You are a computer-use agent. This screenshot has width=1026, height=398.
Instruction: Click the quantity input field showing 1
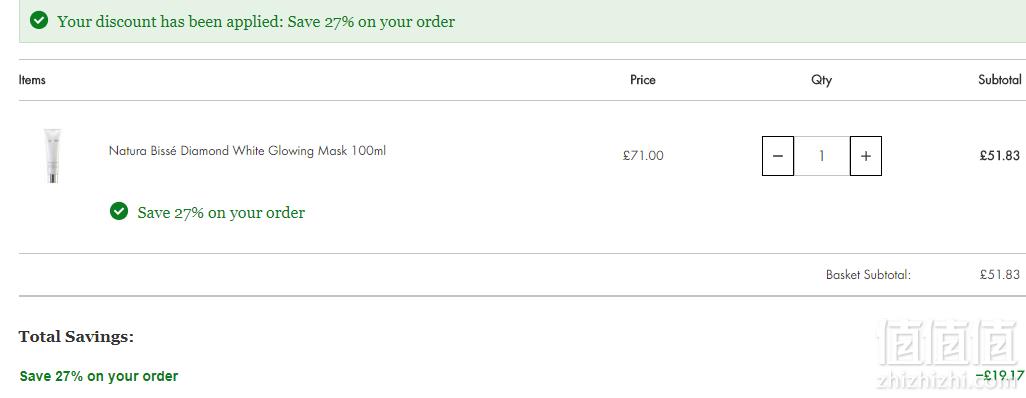click(x=822, y=156)
